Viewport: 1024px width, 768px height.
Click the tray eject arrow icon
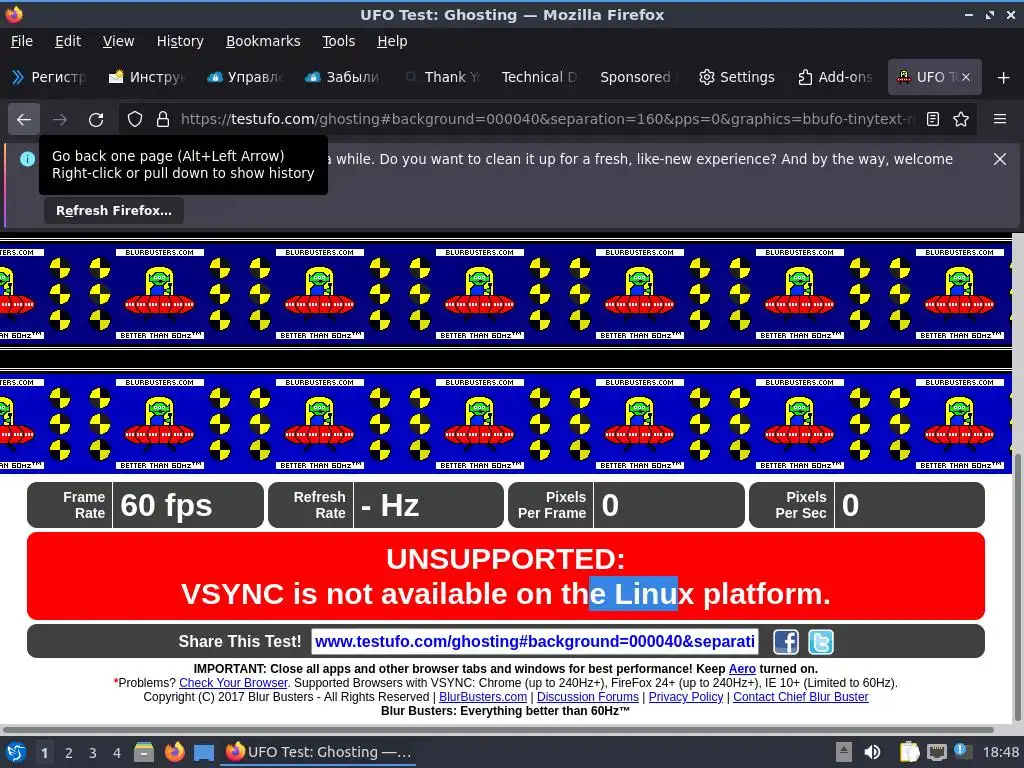(844, 752)
